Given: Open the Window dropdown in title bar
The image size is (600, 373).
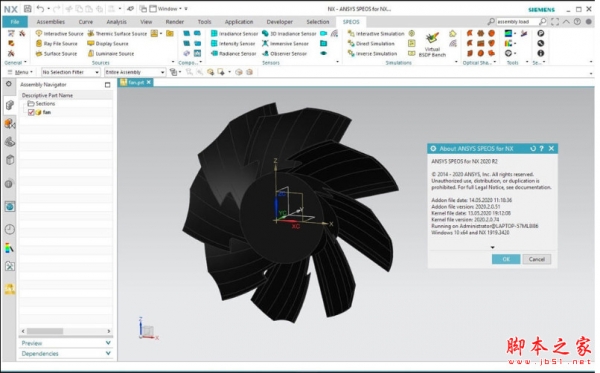Looking at the screenshot, I should [165, 8].
